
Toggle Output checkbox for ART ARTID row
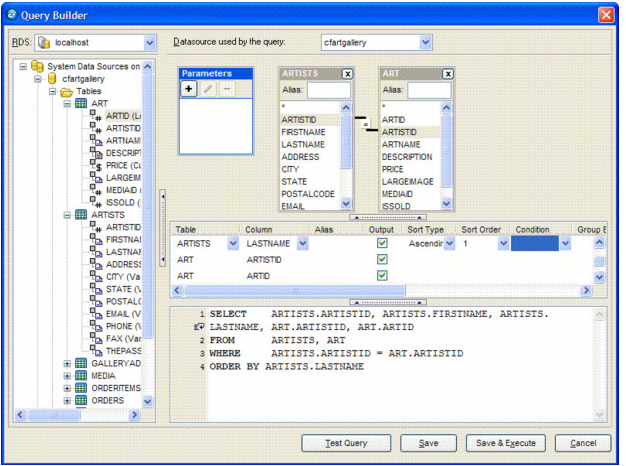click(381, 275)
